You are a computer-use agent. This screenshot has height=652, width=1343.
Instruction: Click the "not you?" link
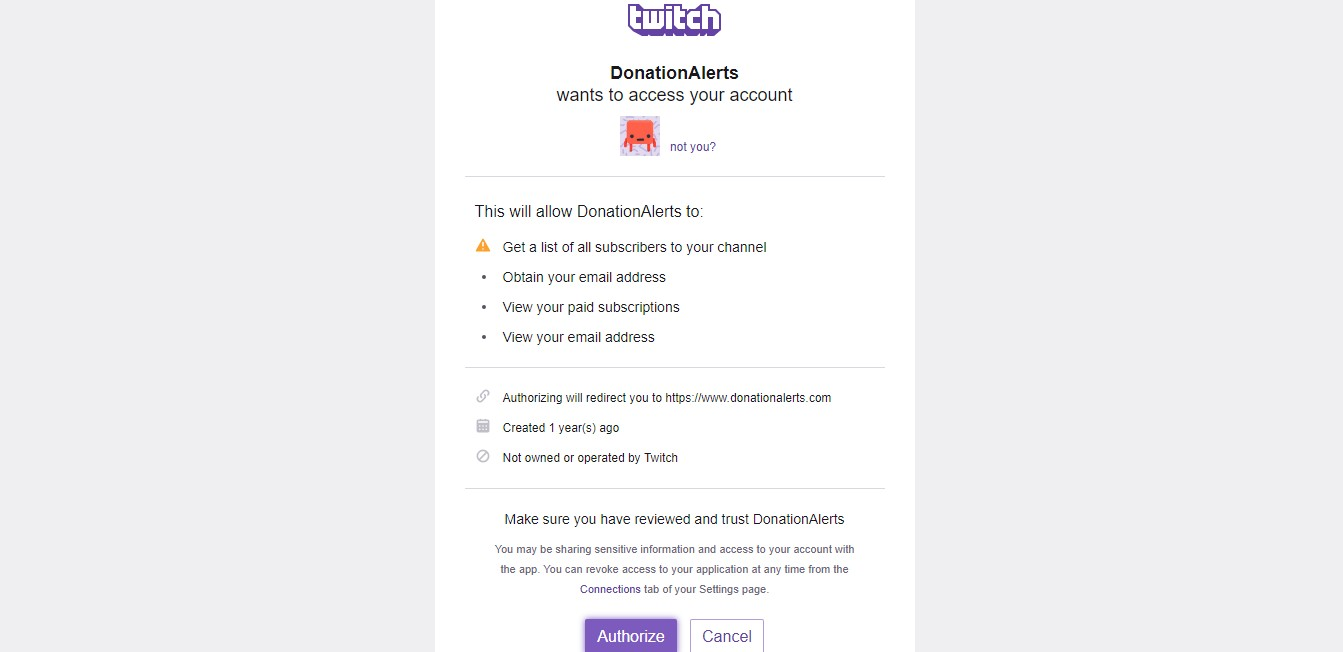click(693, 147)
